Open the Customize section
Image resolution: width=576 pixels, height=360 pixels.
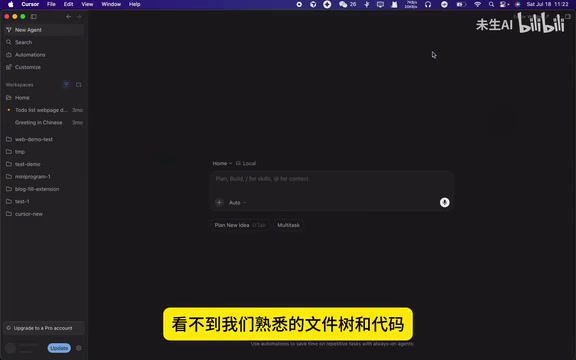43,67
